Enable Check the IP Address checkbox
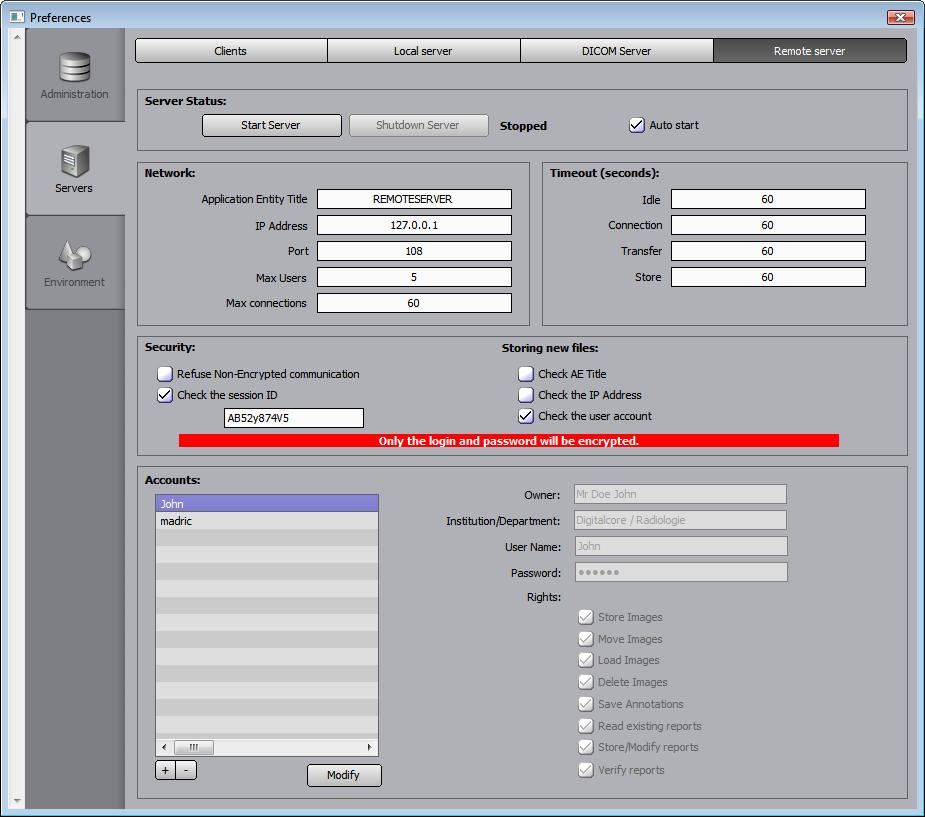Screen dimensions: 925x817 click(526, 395)
